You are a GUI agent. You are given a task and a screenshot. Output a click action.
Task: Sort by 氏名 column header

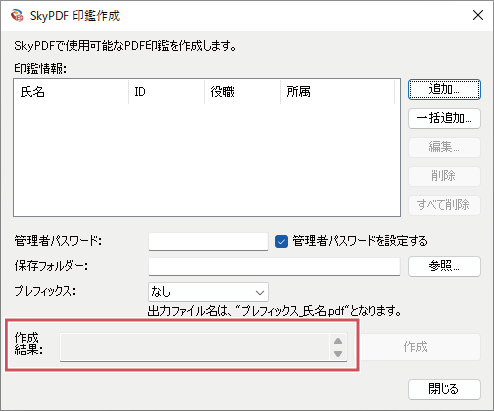[71, 92]
